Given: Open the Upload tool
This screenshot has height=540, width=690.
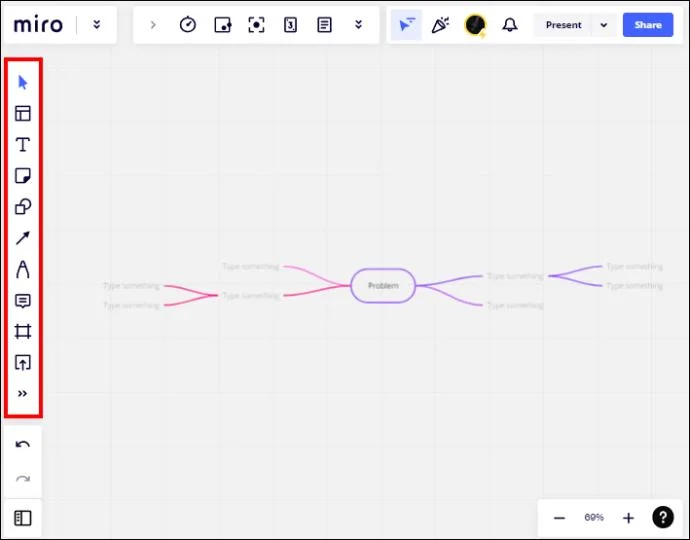Looking at the screenshot, I should coord(23,362).
